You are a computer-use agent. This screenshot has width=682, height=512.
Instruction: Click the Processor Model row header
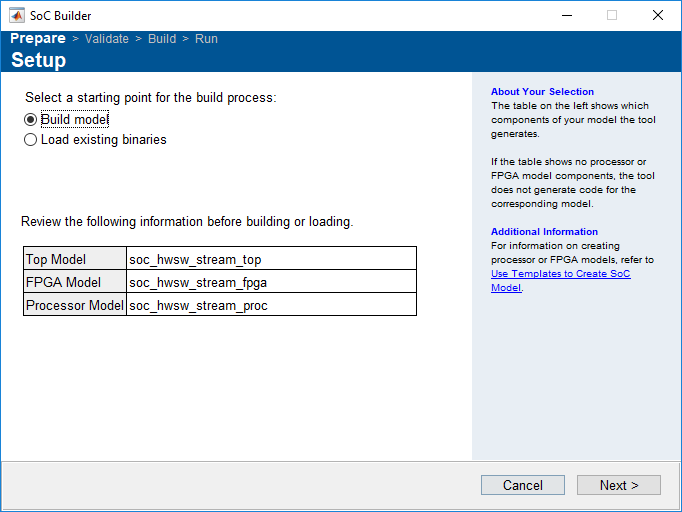click(75, 305)
